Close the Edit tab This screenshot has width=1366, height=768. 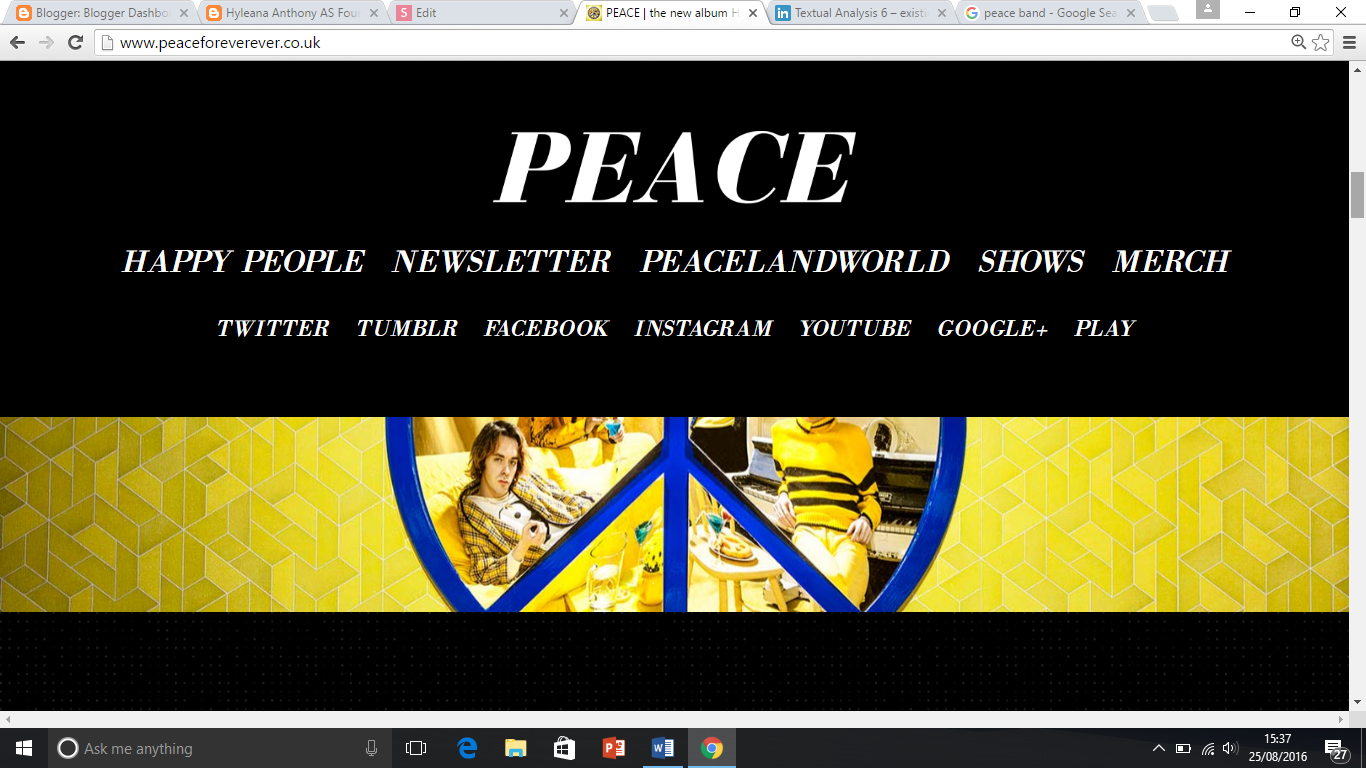pyautogui.click(x=563, y=13)
